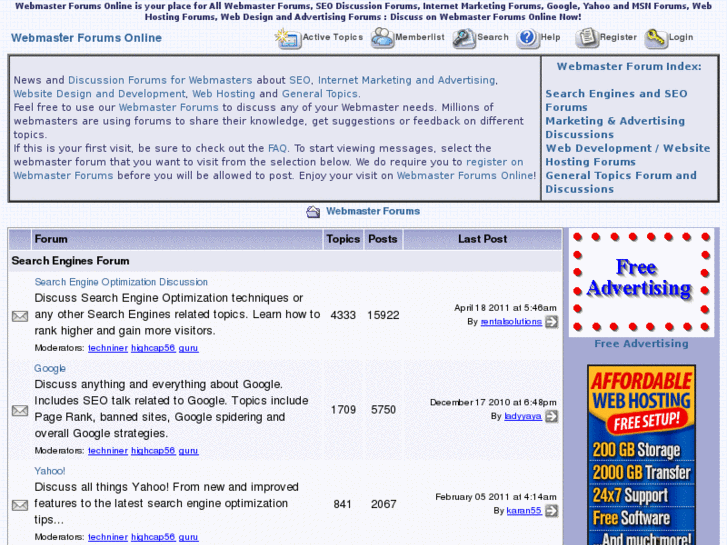Click the Login key icon
Viewport: 727px width, 545px height.
pos(656,38)
